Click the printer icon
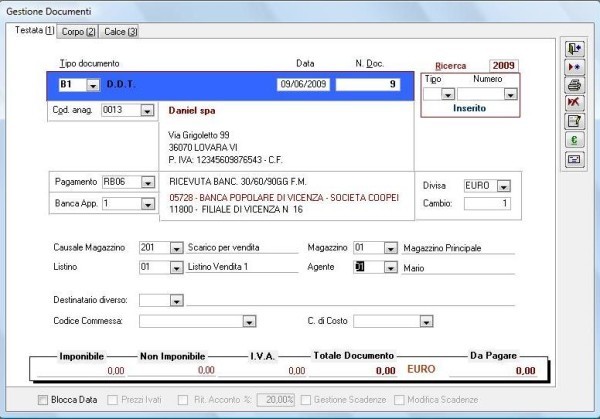600x419 pixels. click(x=574, y=85)
